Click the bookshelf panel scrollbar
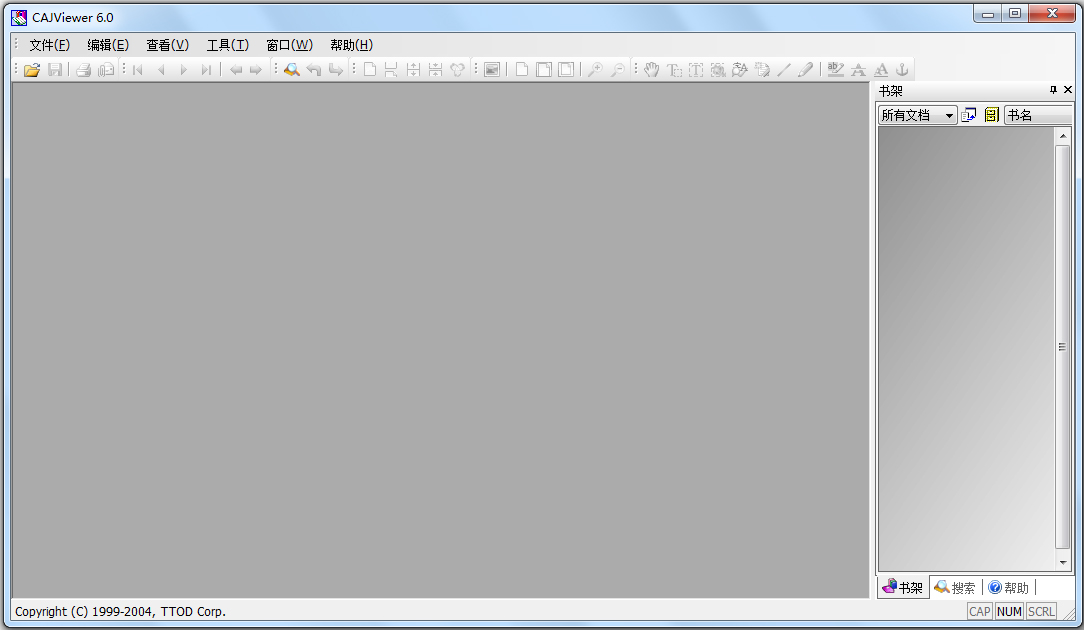Viewport: 1084px width, 630px height. 1060,345
